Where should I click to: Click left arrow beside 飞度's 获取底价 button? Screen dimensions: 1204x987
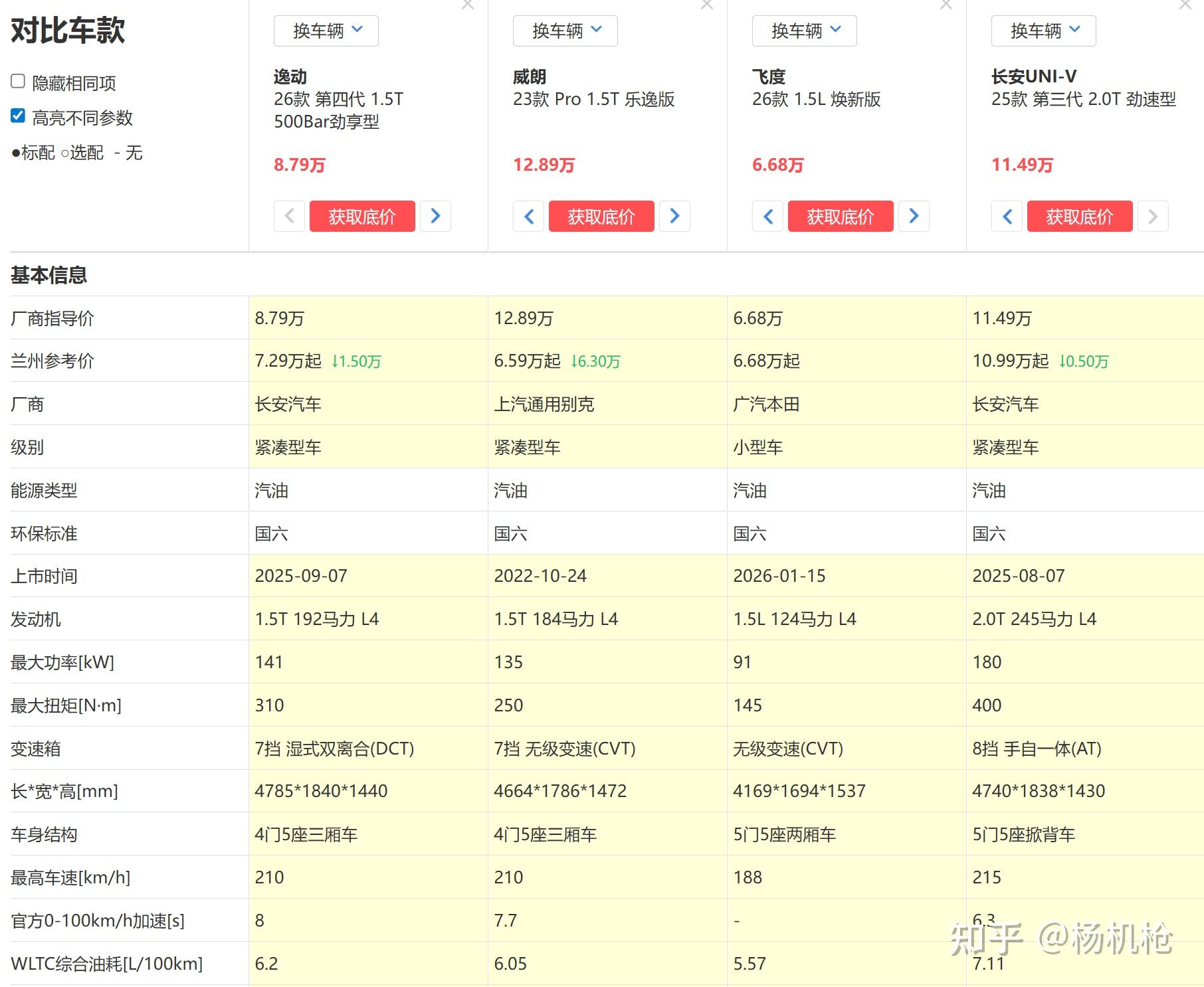(767, 216)
